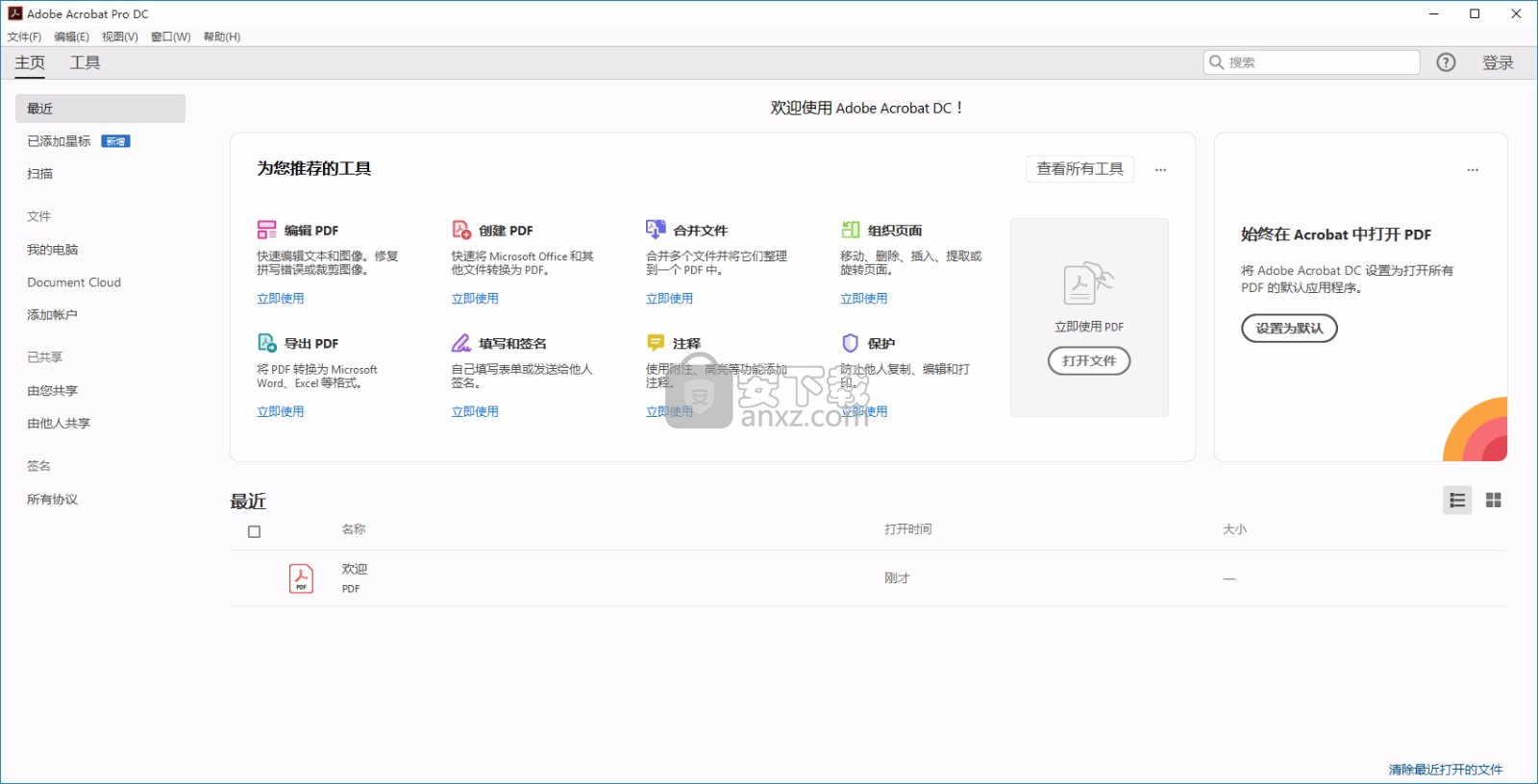
Task: Select 由您共享 in the sidebar
Action: [52, 391]
